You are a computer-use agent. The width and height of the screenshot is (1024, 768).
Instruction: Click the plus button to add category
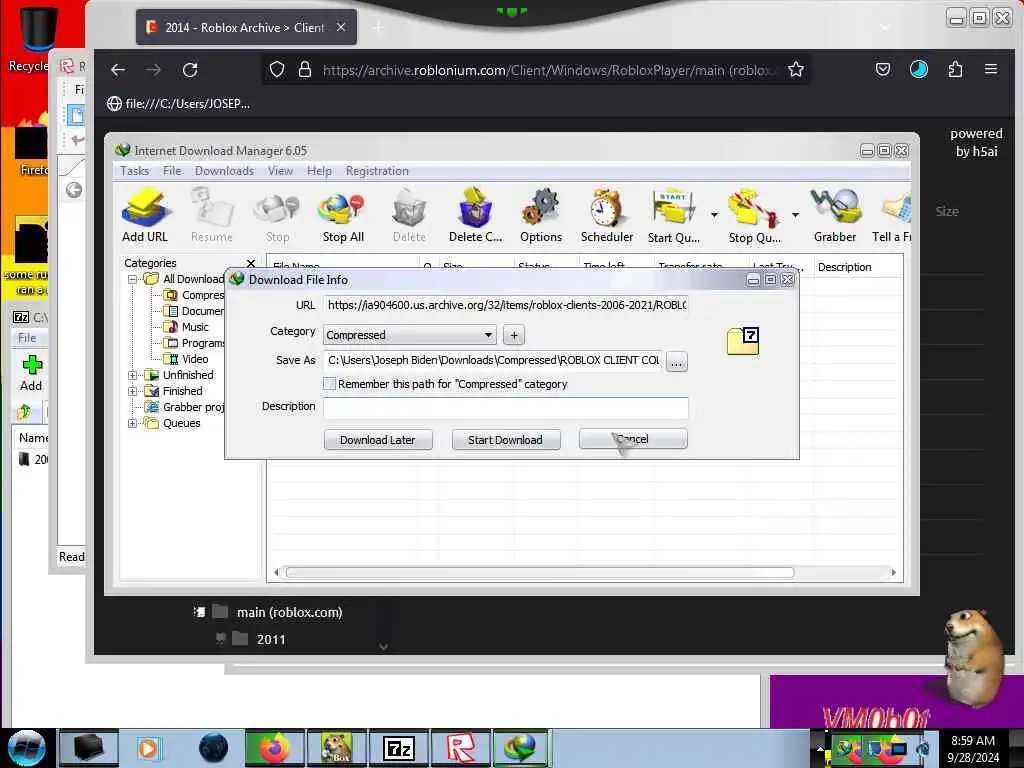tap(514, 335)
